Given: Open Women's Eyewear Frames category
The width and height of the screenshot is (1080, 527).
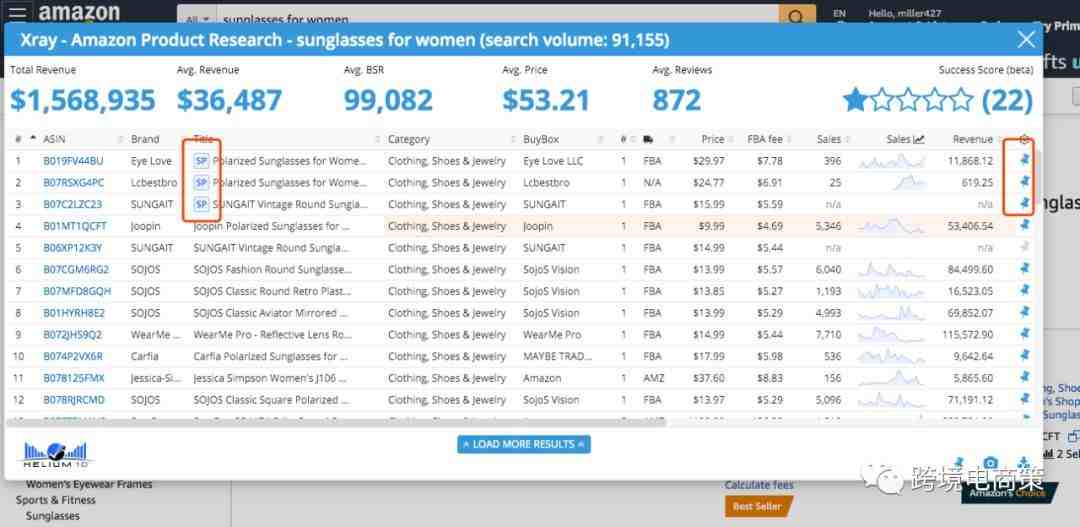Looking at the screenshot, I should coord(89,484).
